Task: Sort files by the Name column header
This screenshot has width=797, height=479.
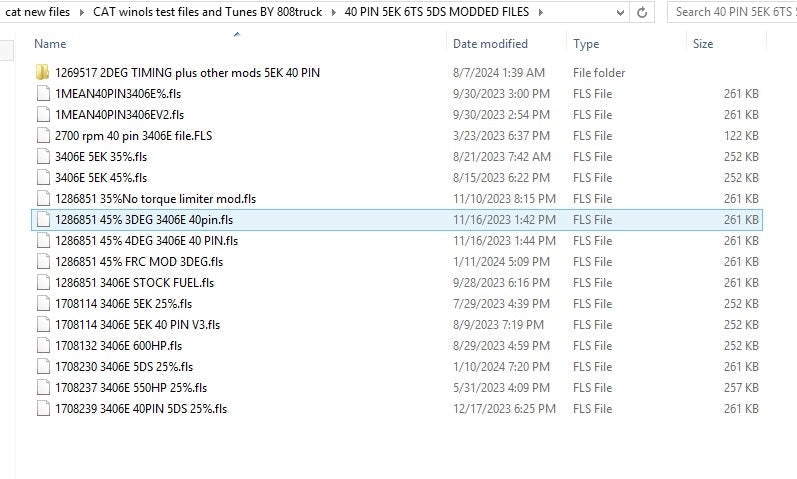Action: 50,44
